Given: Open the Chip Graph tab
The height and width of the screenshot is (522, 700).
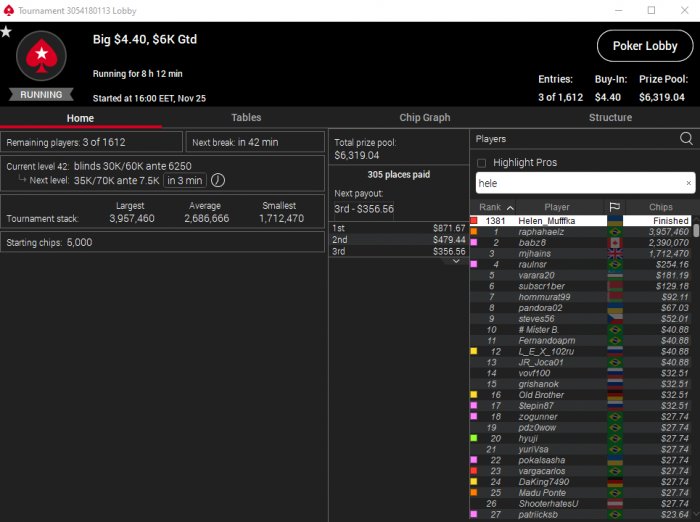Looking at the screenshot, I should (425, 117).
